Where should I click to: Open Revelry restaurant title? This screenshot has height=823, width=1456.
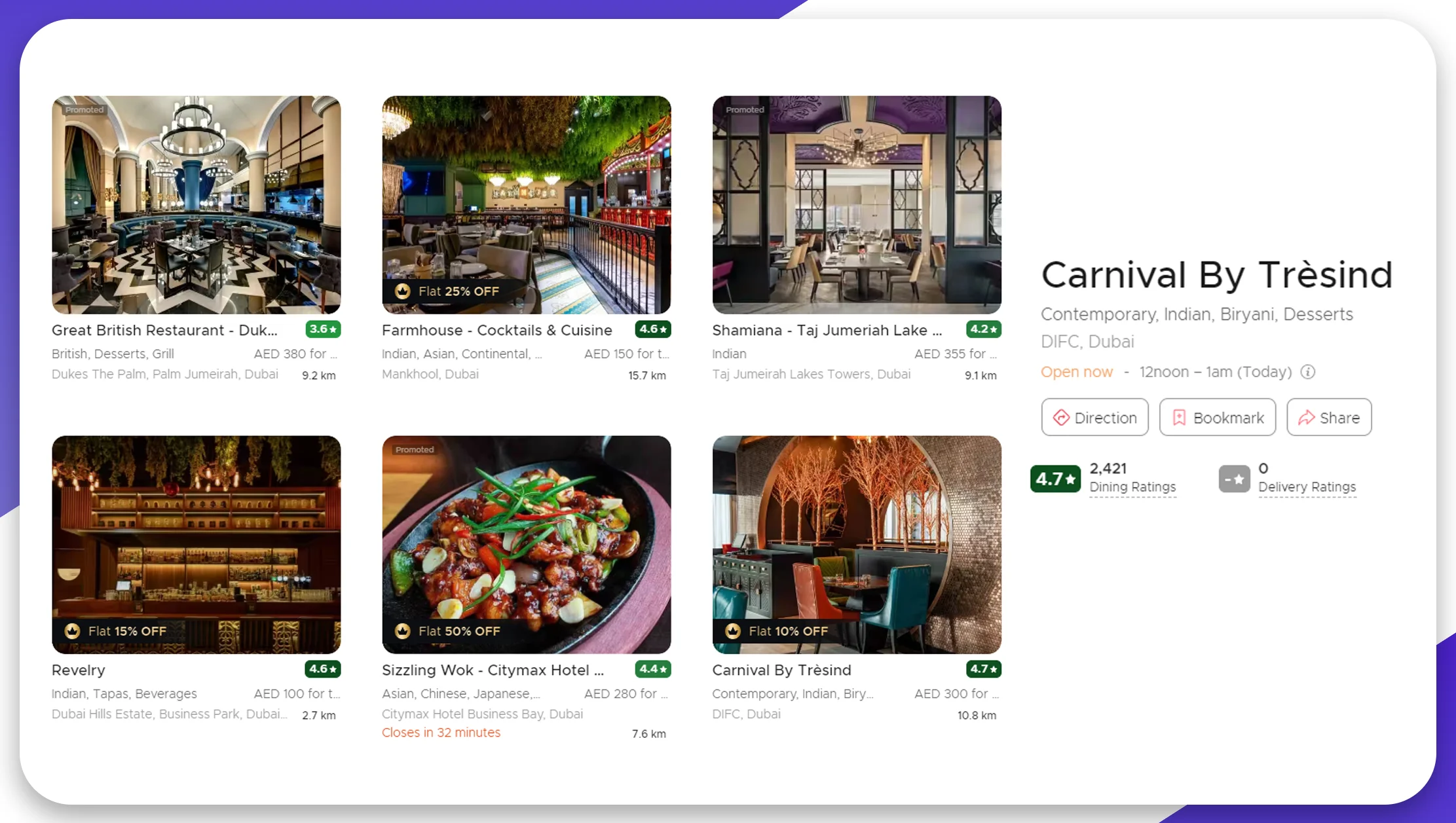pyautogui.click(x=78, y=670)
